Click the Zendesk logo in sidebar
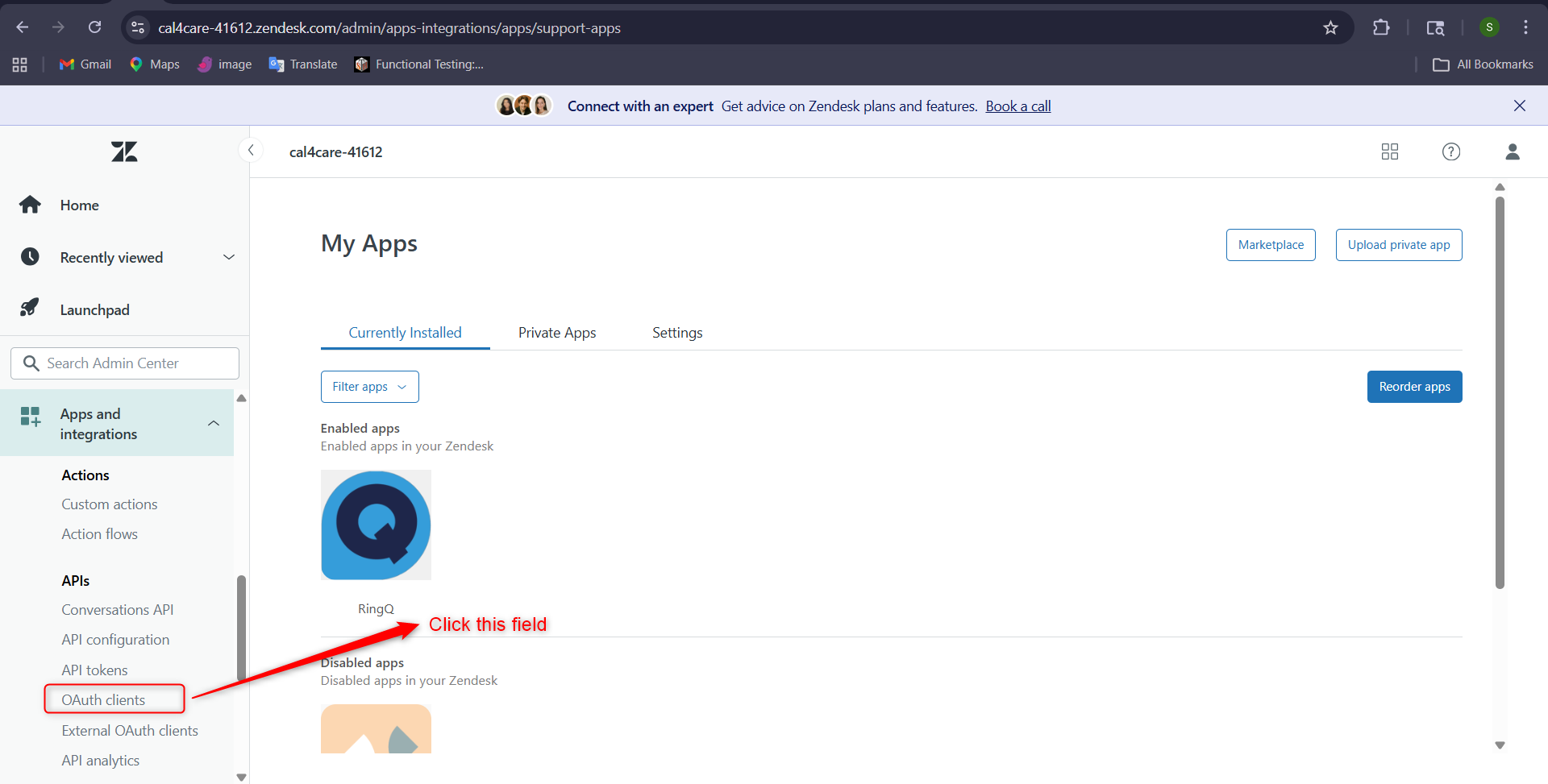 124,151
